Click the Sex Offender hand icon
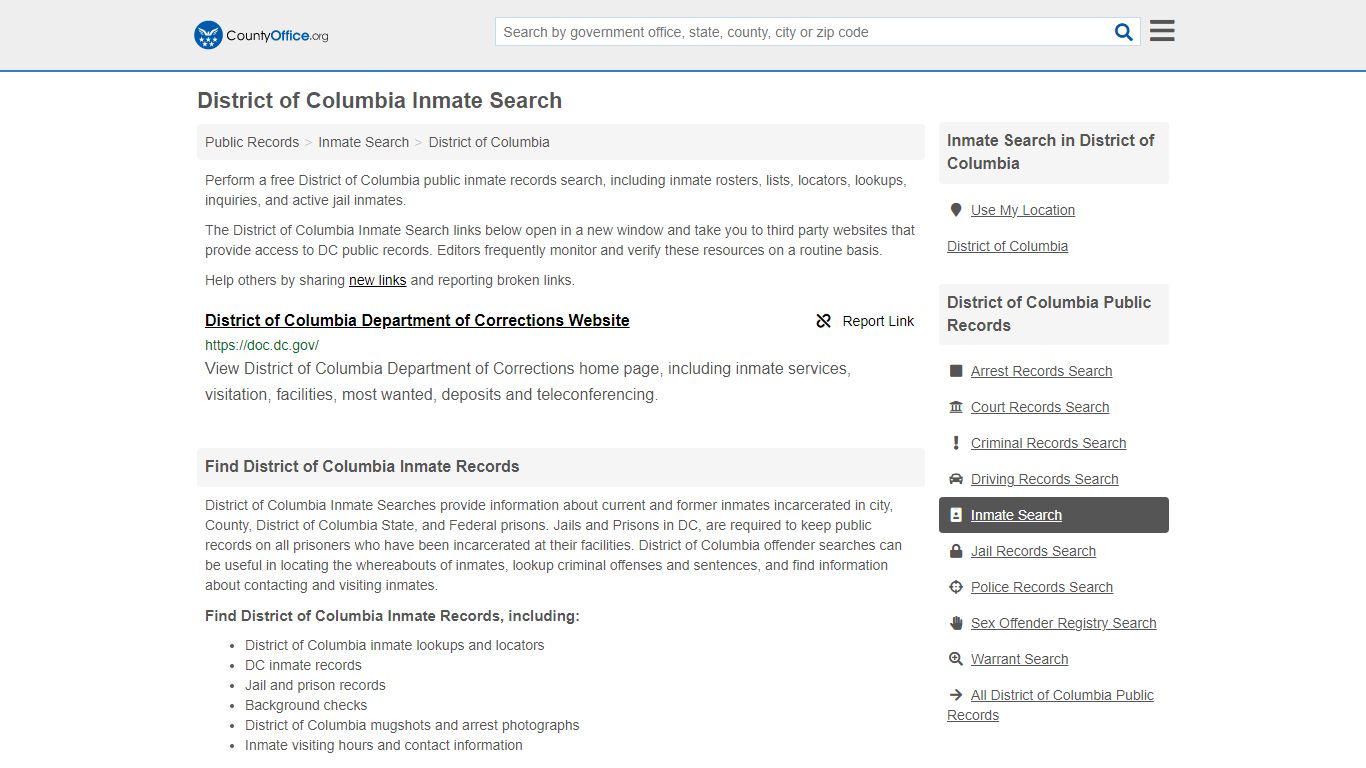Viewport: 1366px width, 768px height. click(956, 623)
